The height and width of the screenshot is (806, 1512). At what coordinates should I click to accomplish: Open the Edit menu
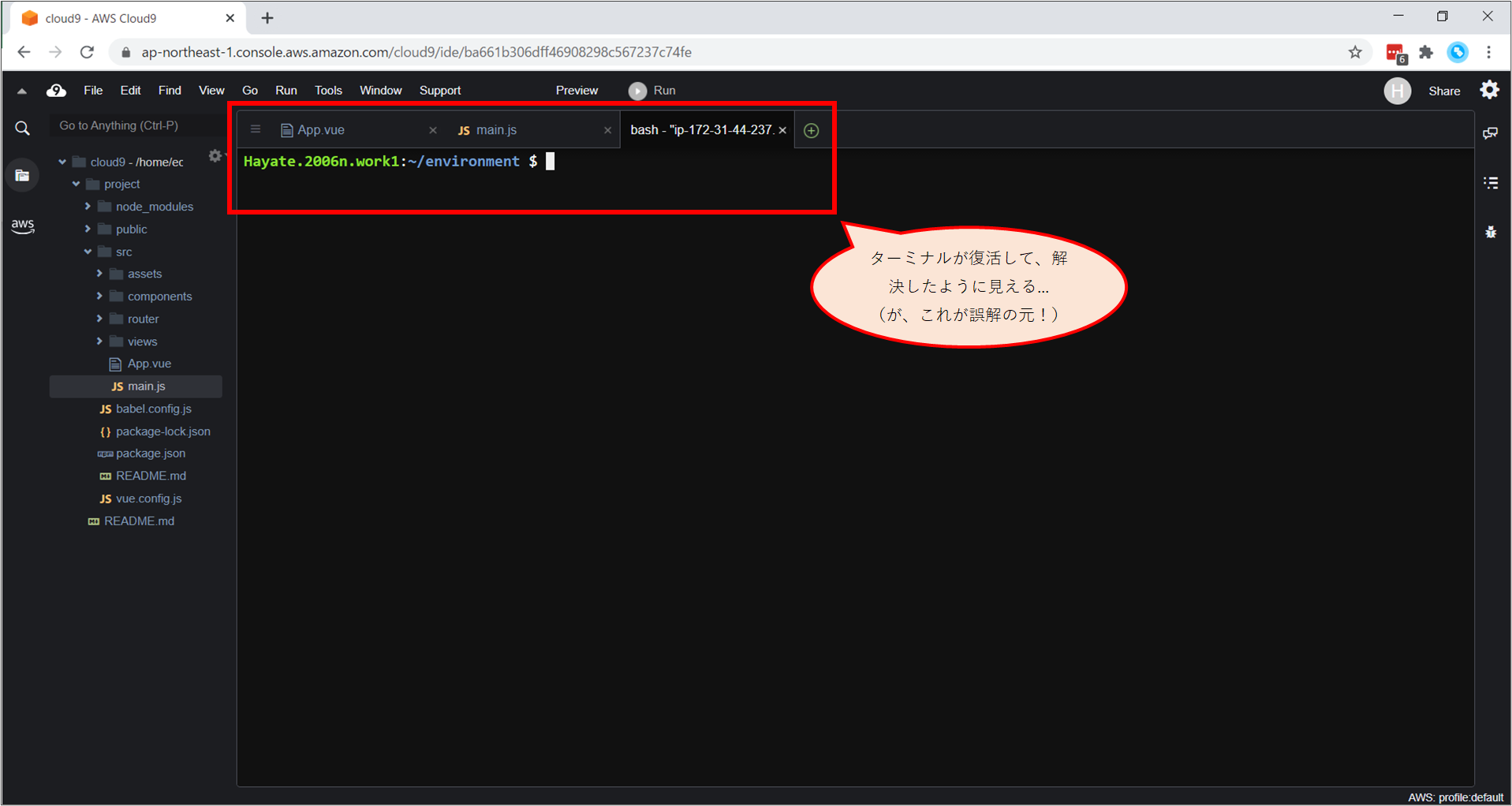pos(130,91)
